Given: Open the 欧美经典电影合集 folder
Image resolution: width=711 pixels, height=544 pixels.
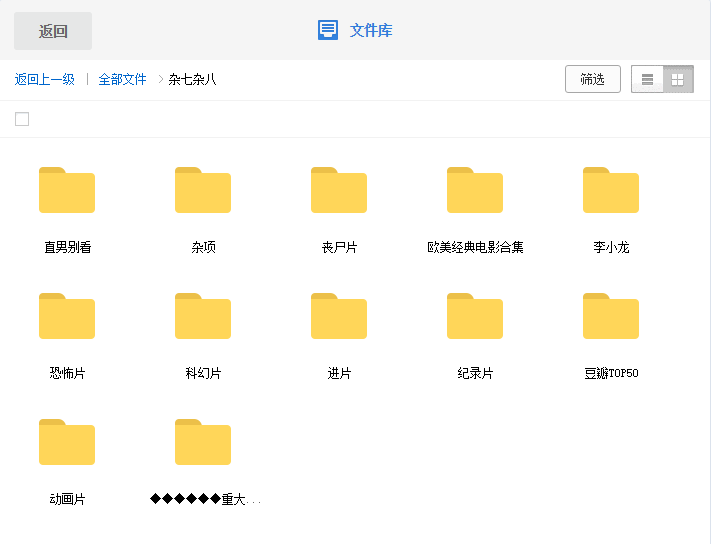Looking at the screenshot, I should [475, 191].
